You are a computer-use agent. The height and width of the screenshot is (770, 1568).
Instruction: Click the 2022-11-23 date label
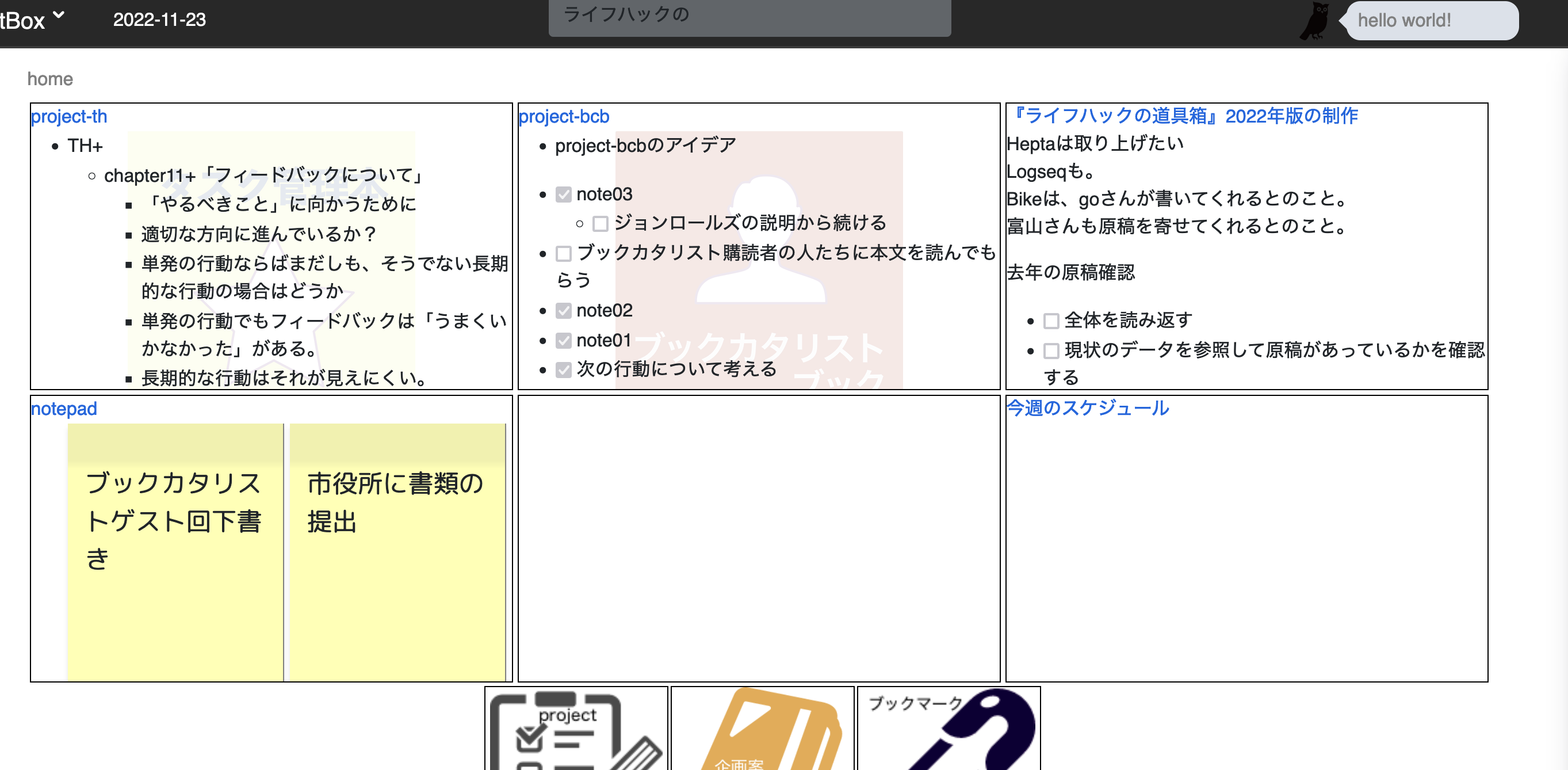pos(160,20)
